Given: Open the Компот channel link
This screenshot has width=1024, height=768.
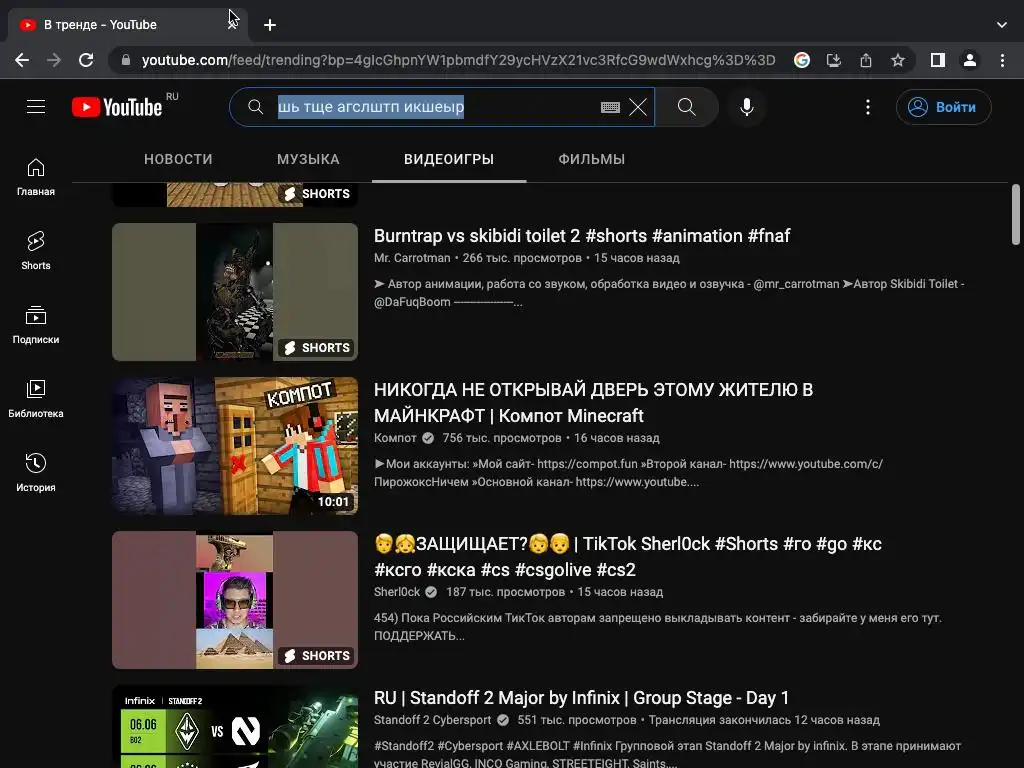Looking at the screenshot, I should click(395, 438).
